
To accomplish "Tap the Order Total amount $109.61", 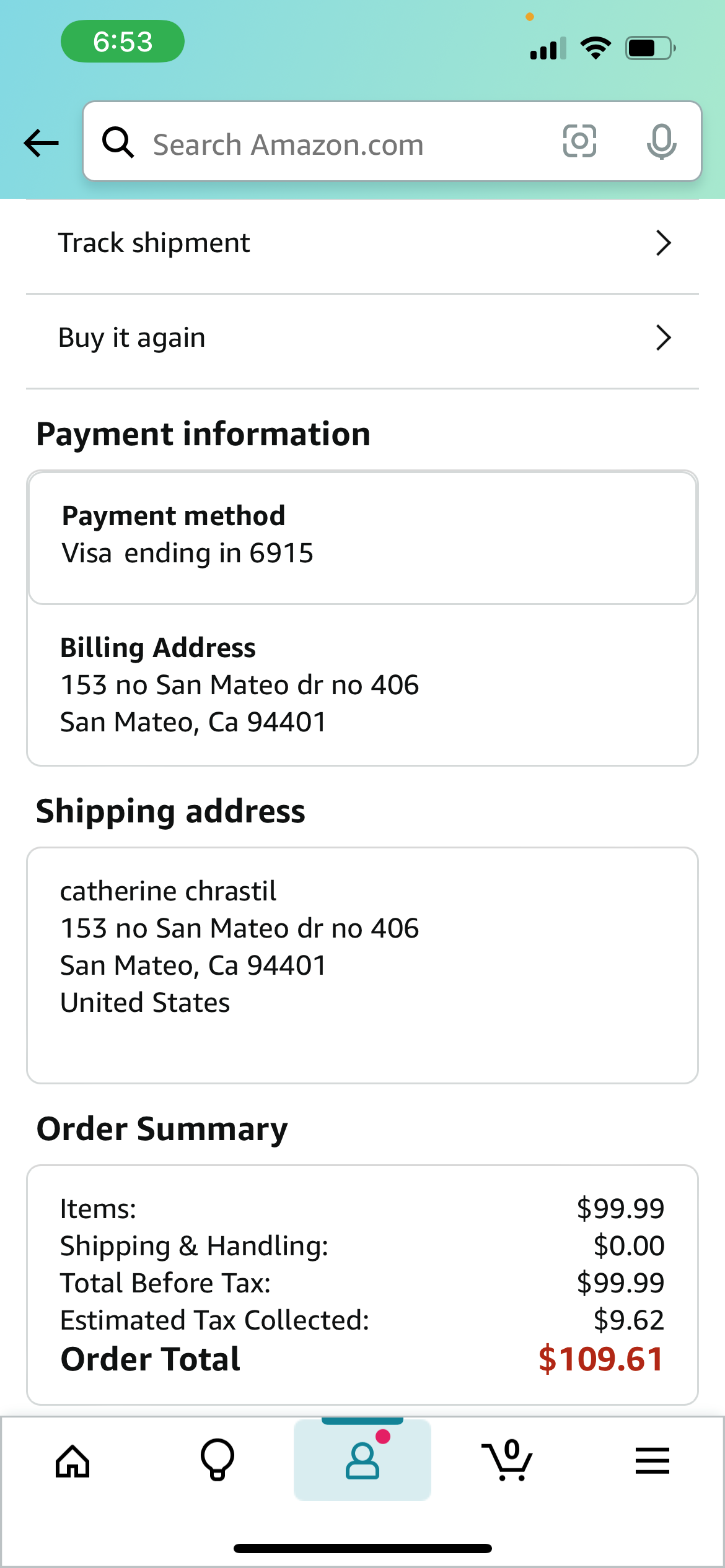I will (x=601, y=1359).
